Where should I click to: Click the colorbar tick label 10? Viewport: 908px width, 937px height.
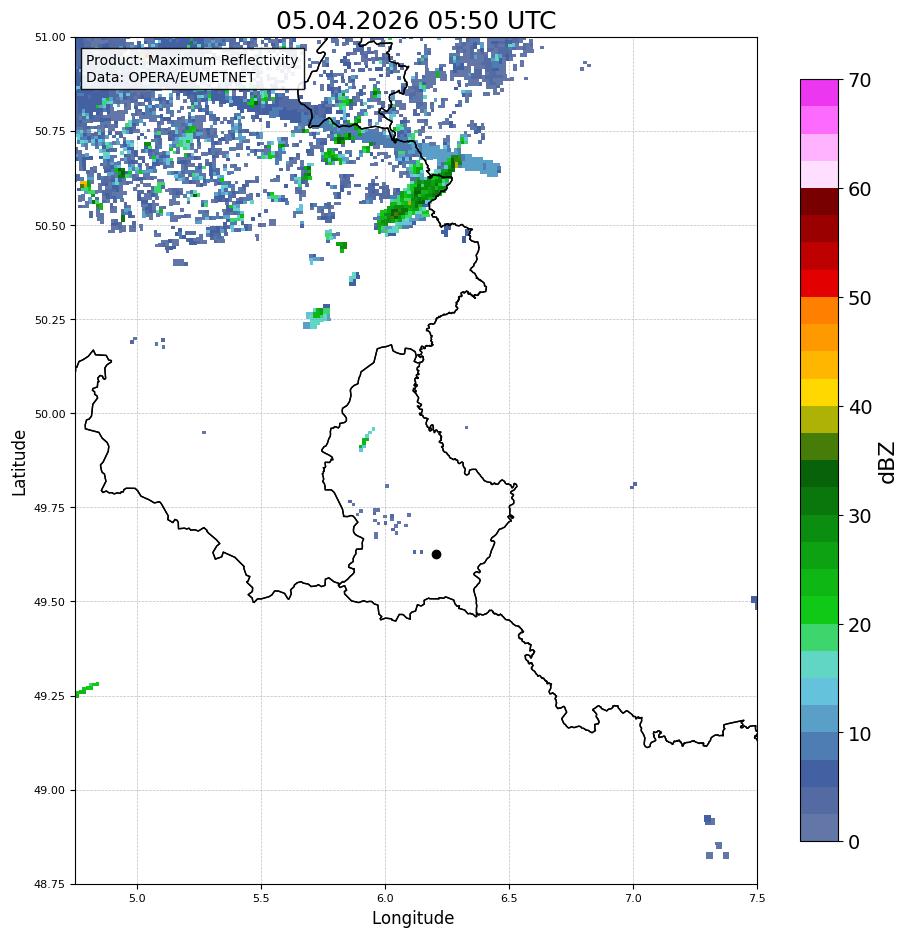[x=859, y=734]
